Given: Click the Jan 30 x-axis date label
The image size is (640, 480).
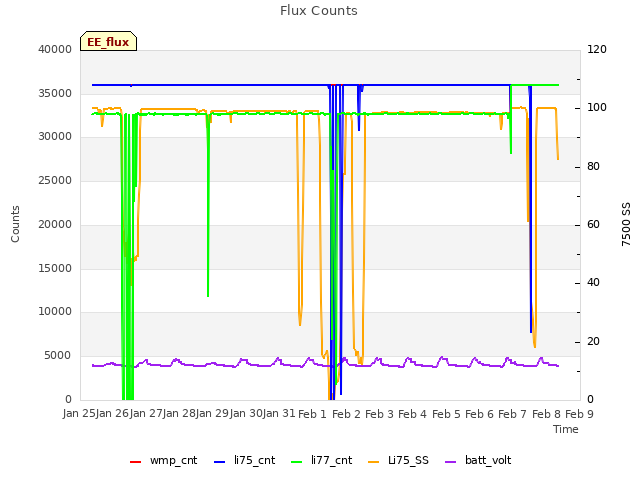Looking at the screenshot, I should coord(247,413).
